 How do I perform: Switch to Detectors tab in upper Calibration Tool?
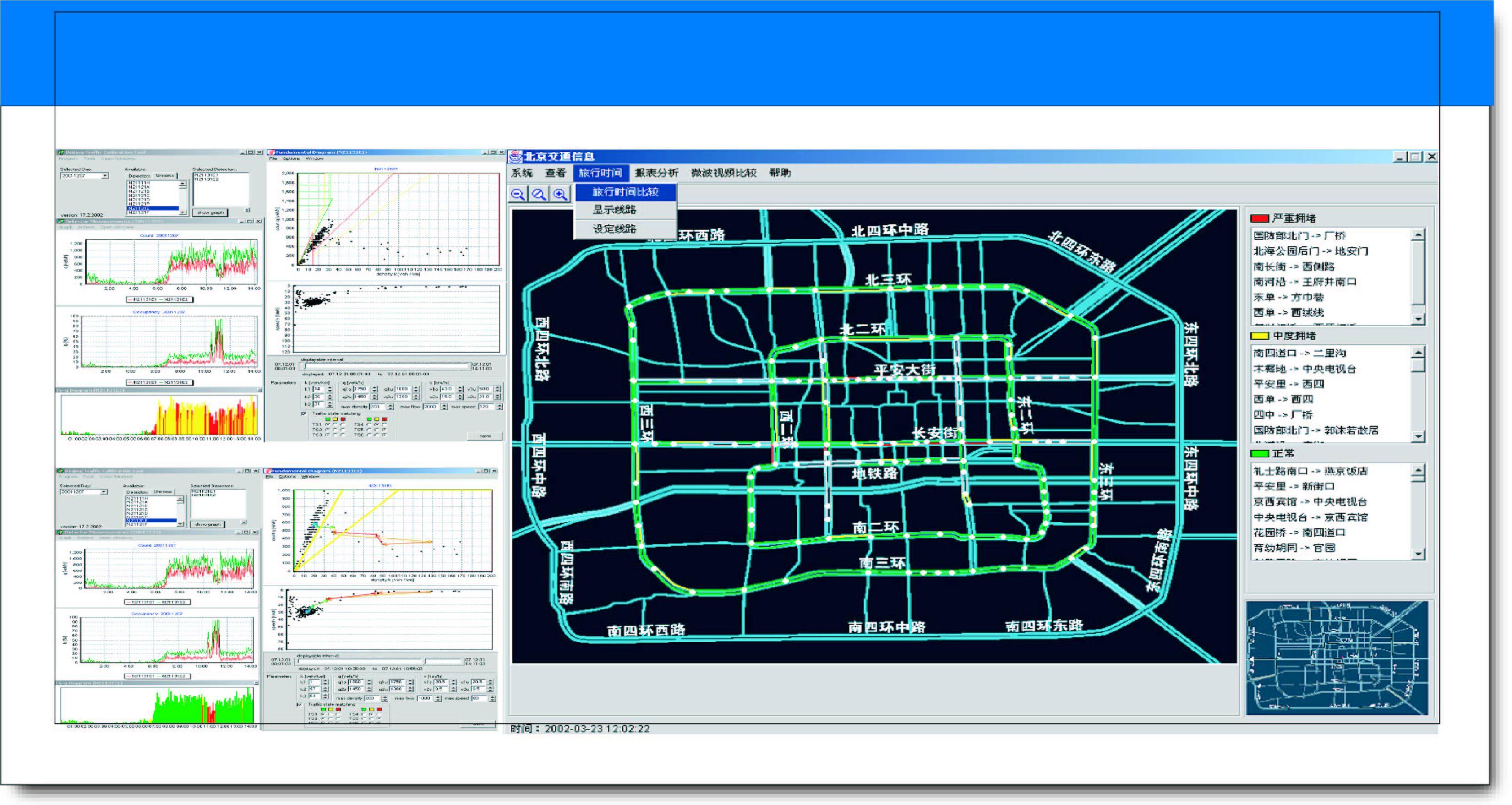pos(139,175)
